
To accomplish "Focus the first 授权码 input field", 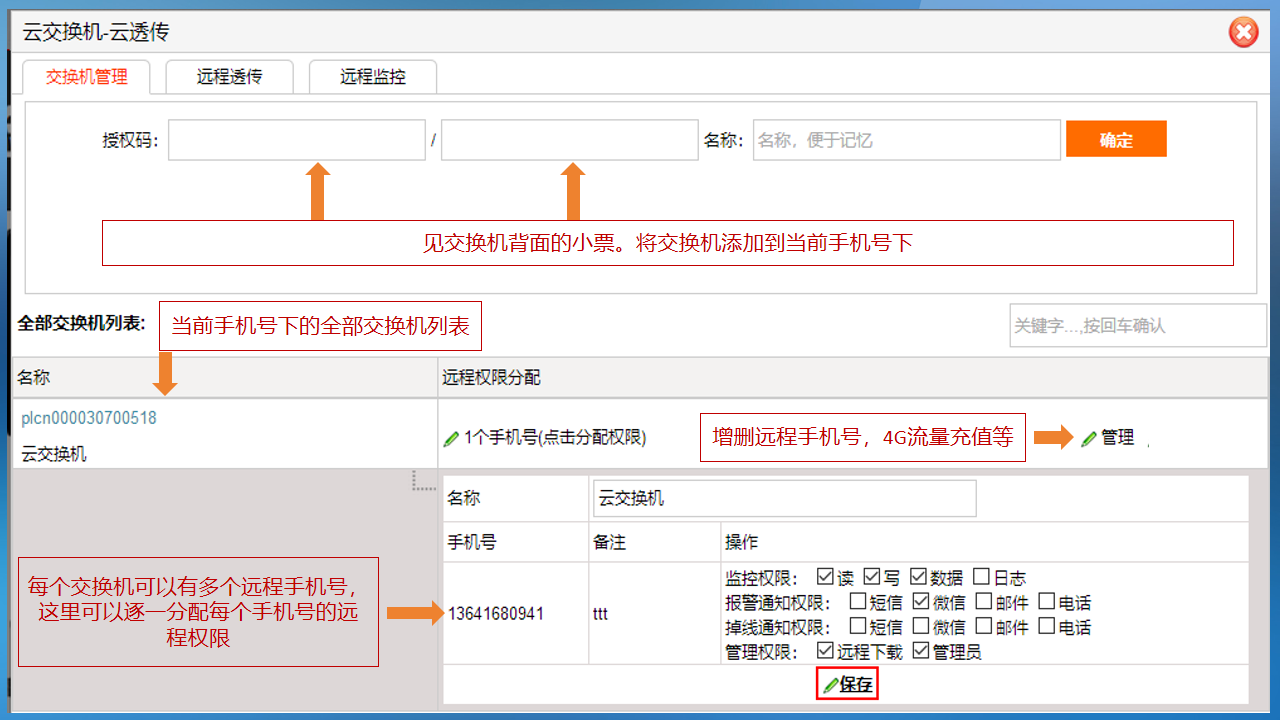I will (297, 140).
